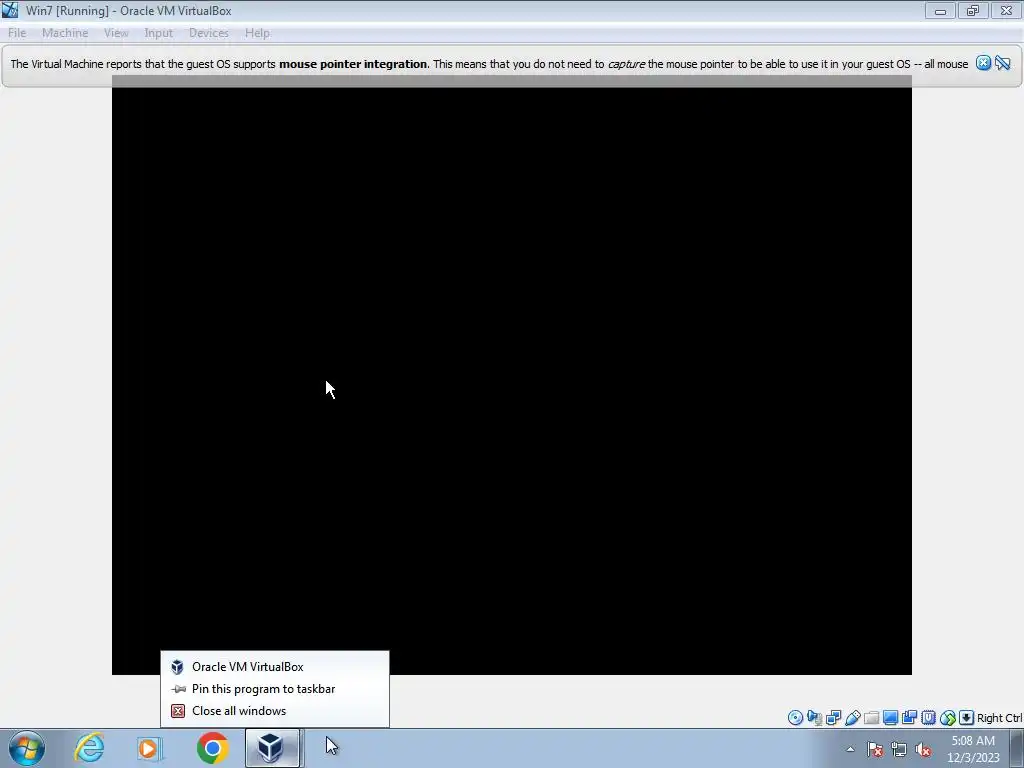This screenshot has width=1024, height=768.
Task: Click the Show desktop button
Action: [x=1017, y=748]
